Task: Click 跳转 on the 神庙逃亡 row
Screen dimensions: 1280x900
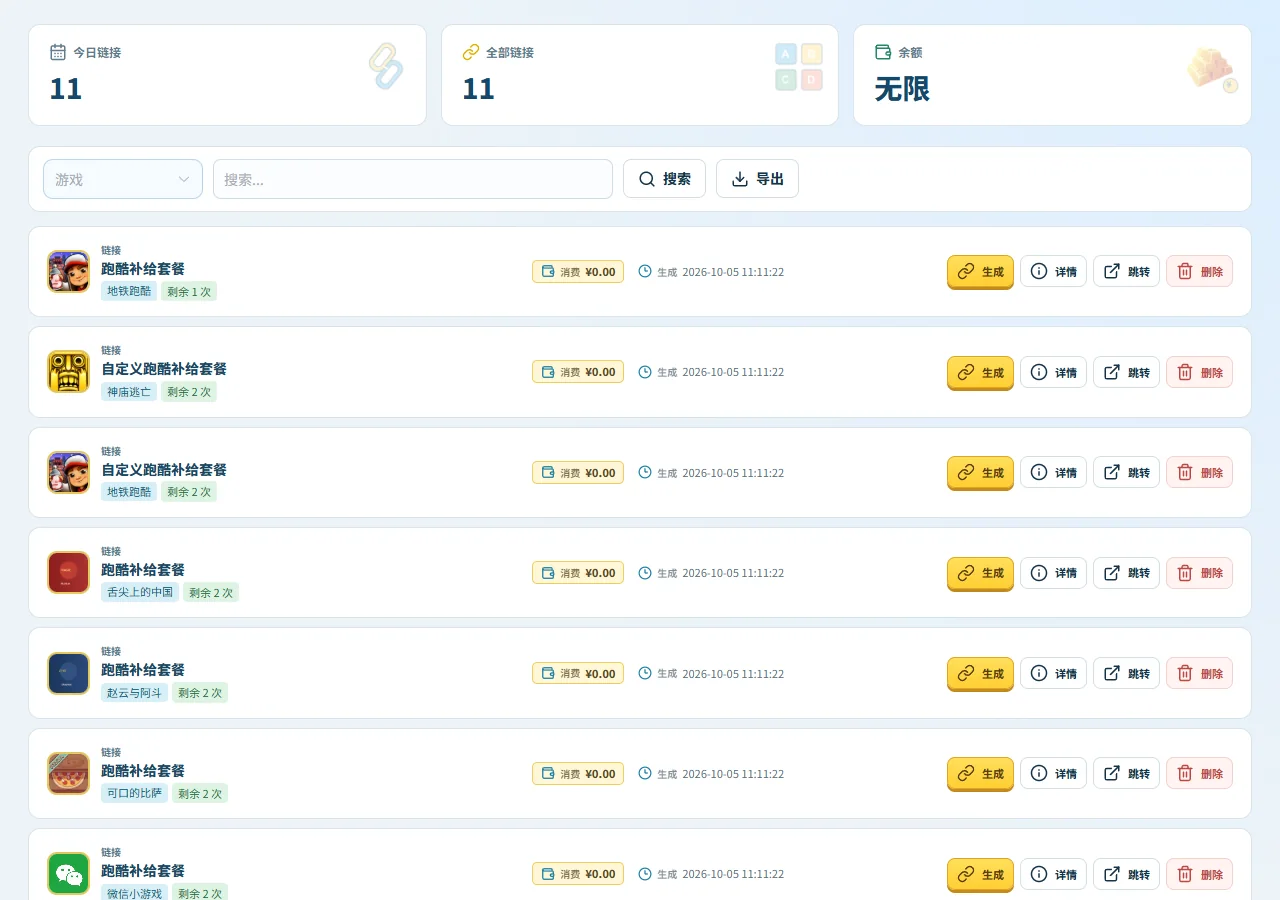Action: tap(1126, 372)
